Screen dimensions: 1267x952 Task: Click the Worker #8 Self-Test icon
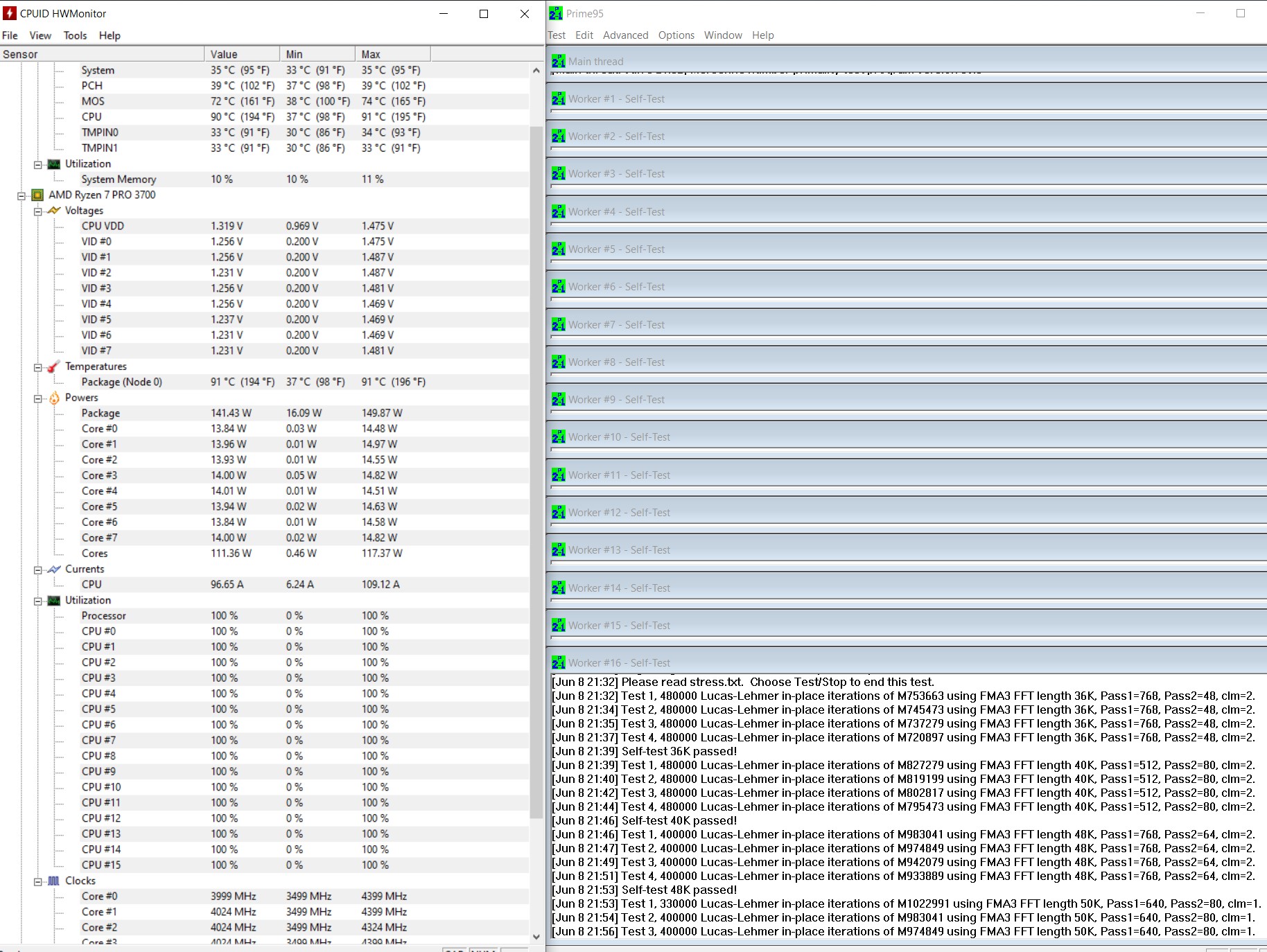coord(558,362)
